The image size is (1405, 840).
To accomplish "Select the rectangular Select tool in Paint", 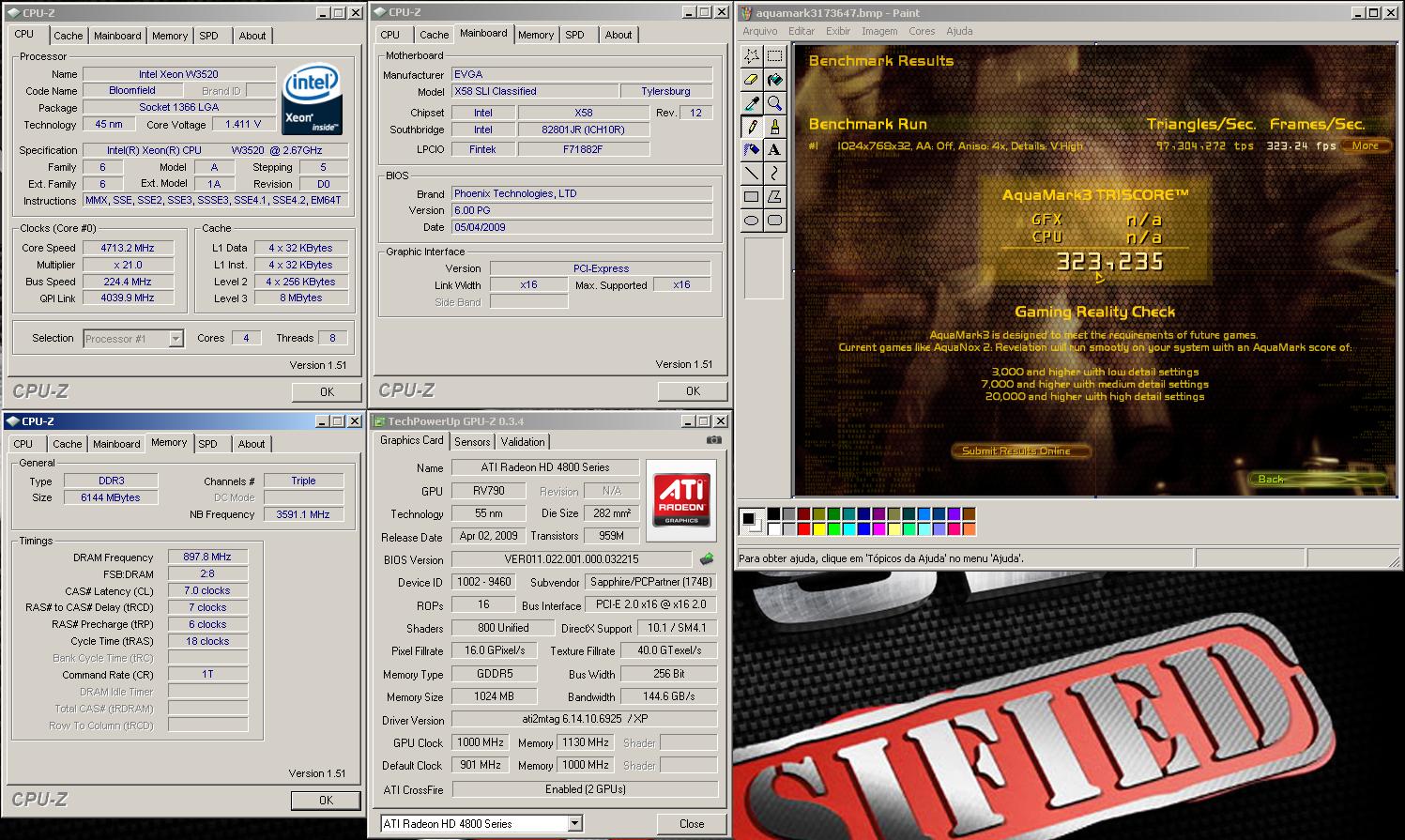I will (x=774, y=56).
